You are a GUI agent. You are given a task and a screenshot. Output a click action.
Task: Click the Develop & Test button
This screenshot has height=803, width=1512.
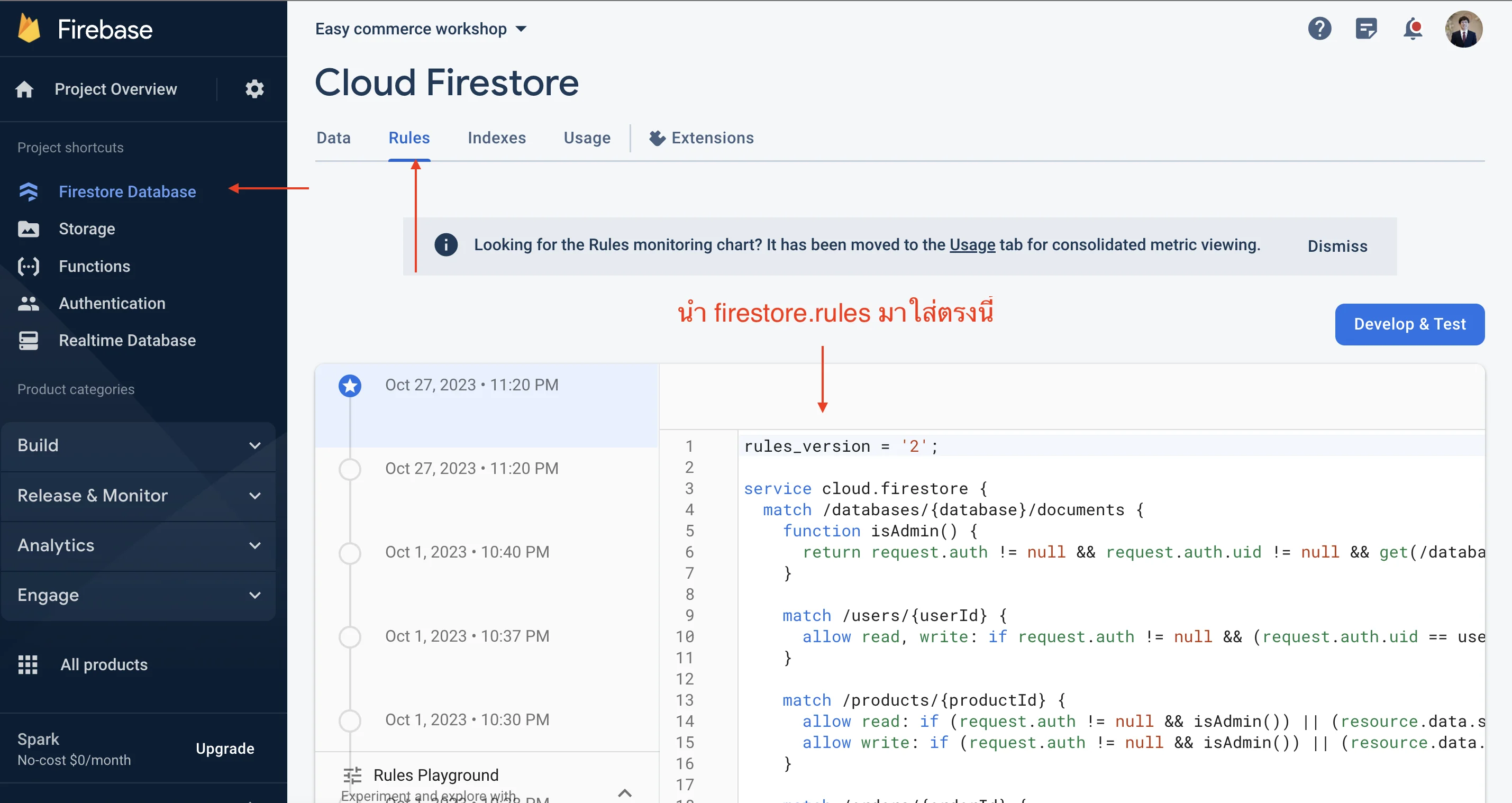click(1409, 325)
